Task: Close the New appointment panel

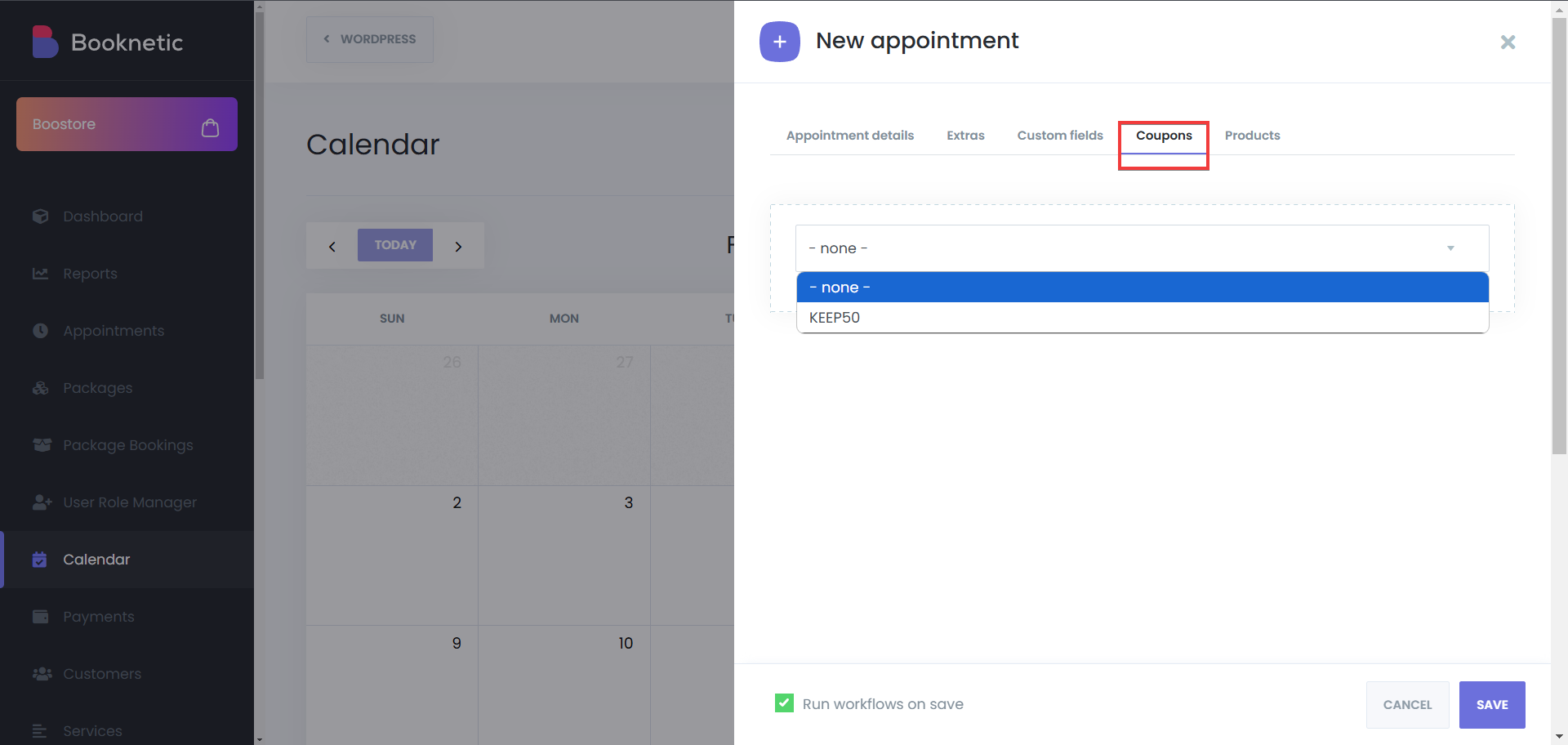Action: pos(1508,42)
